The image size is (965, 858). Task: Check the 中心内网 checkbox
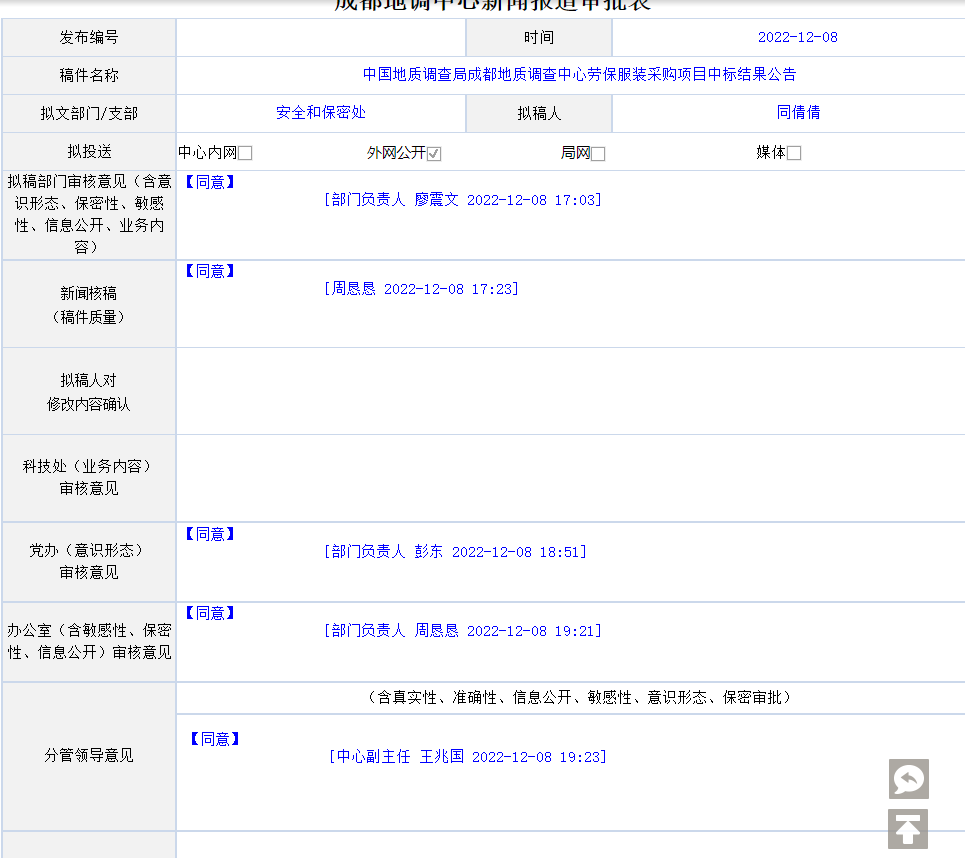[x=245, y=154]
